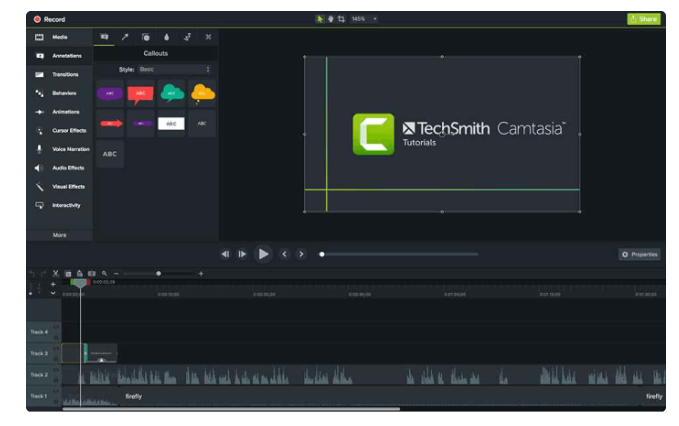Select the red speech bubble callout
Viewport: 679px width, 426px height.
141,94
